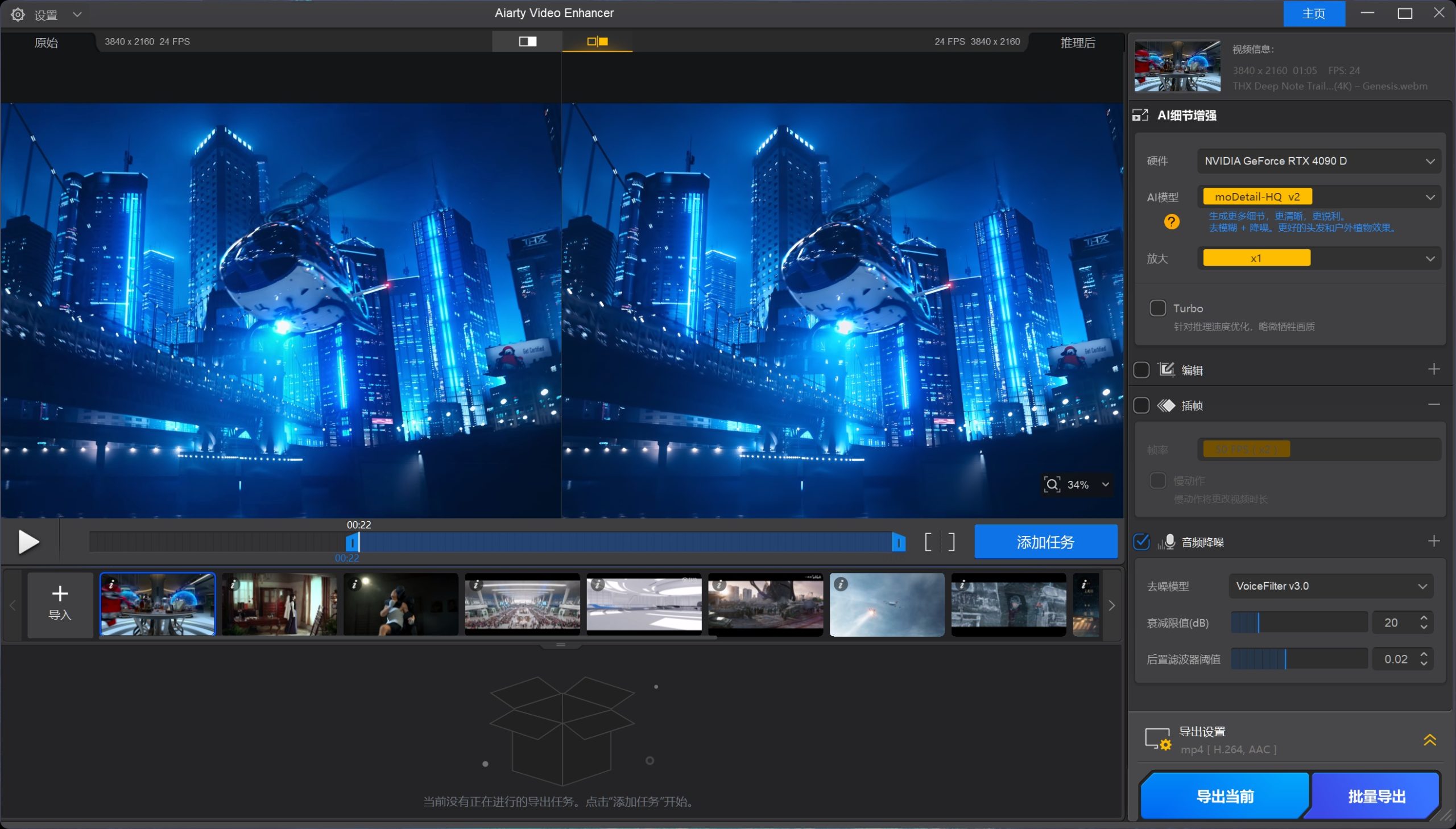Click the yellow question mark help icon

tap(1171, 221)
